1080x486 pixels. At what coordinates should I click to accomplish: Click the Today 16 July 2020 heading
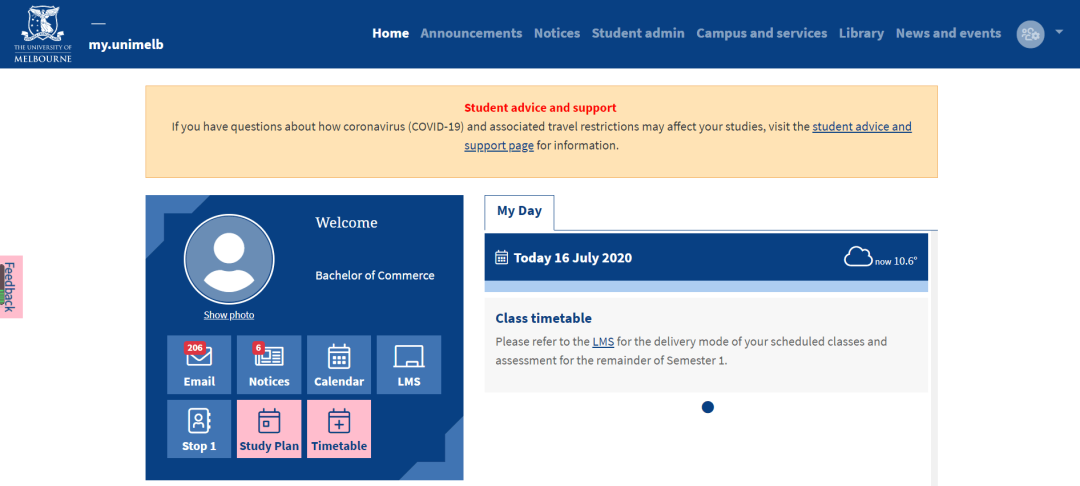(x=573, y=258)
